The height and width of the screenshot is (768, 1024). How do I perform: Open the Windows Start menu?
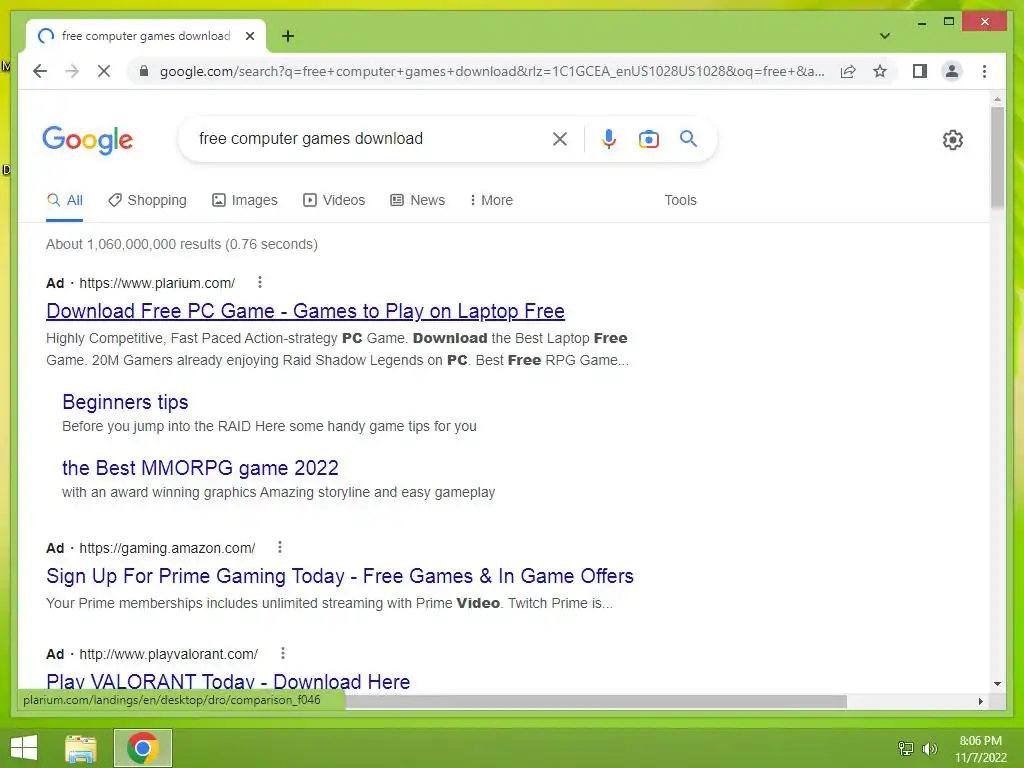(x=24, y=748)
